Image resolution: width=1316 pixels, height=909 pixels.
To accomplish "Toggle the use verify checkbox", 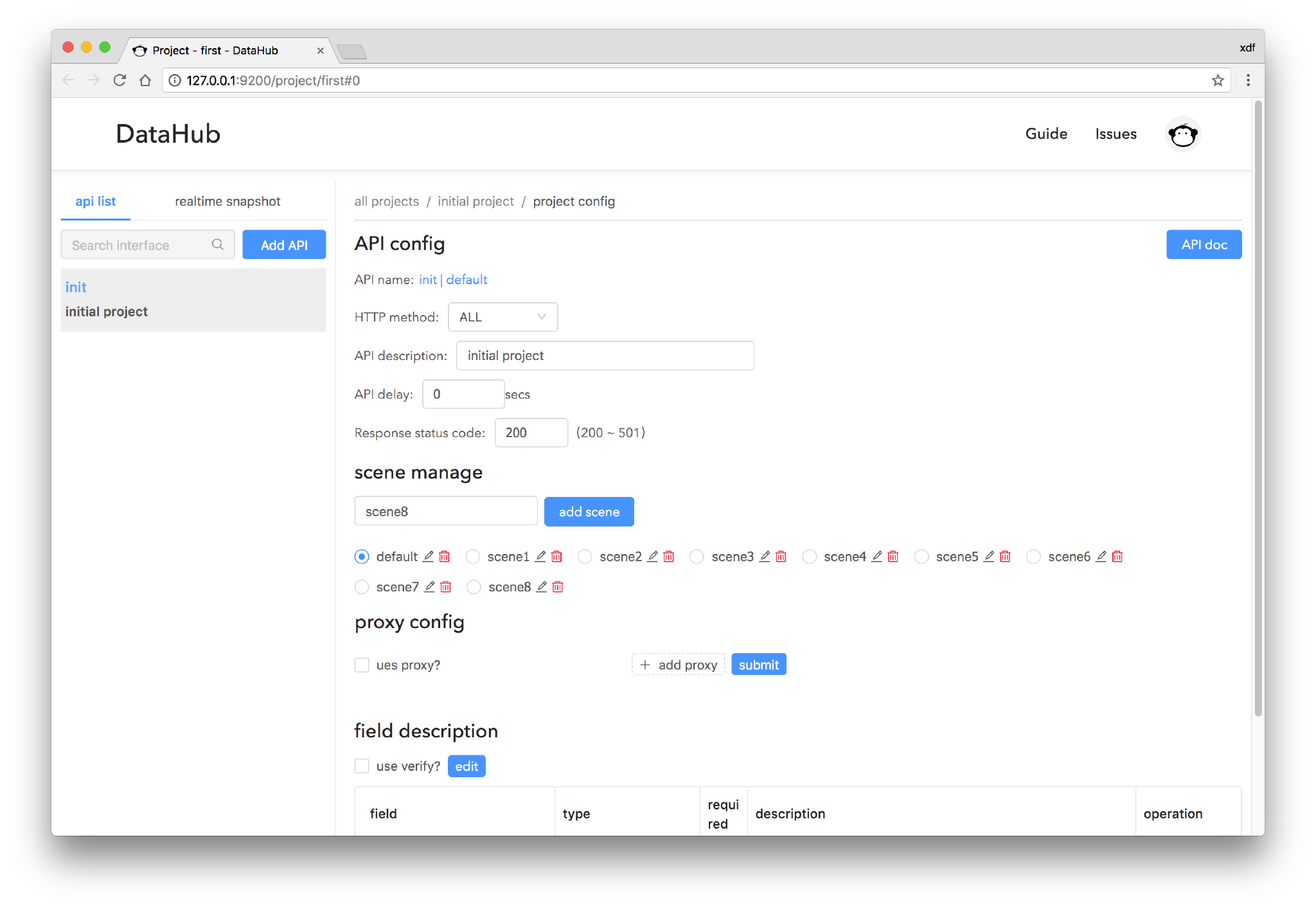I will 362,766.
